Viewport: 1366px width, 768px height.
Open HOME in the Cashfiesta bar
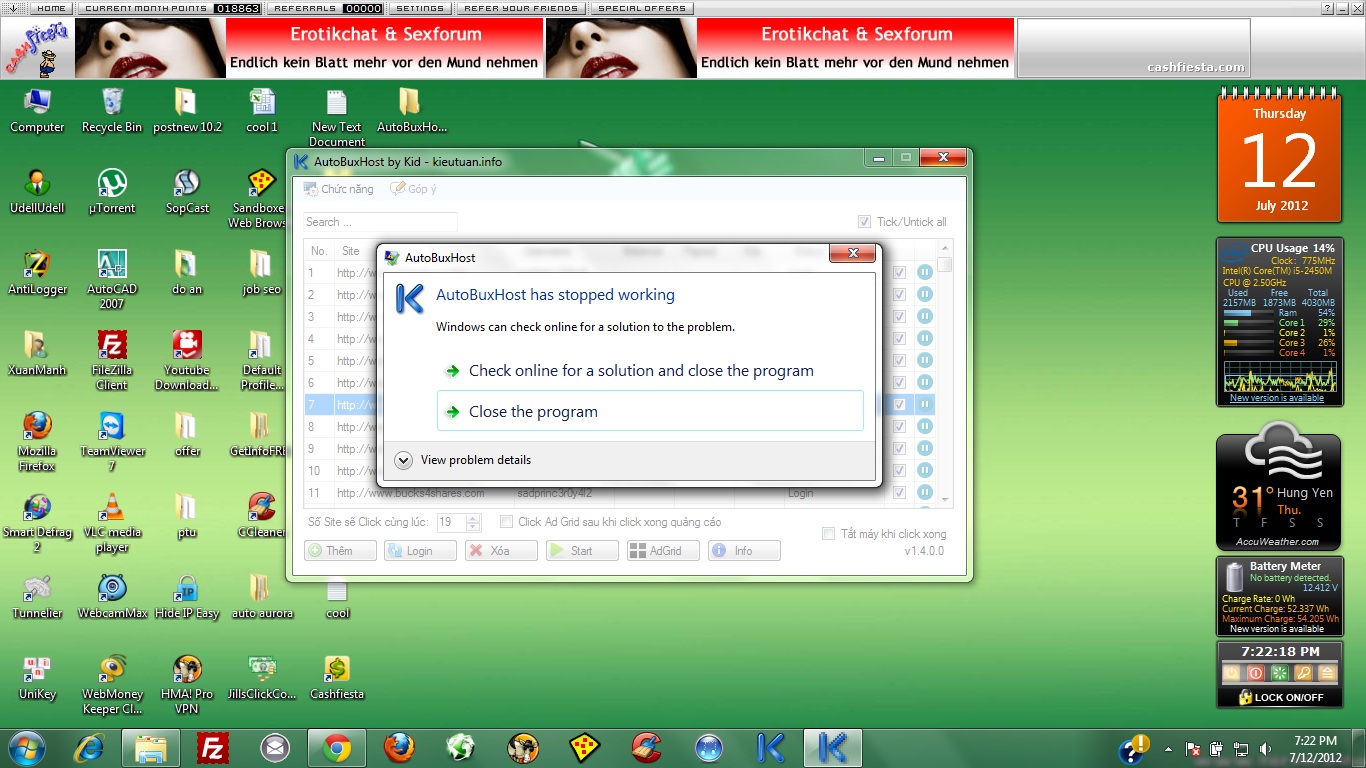[x=51, y=8]
